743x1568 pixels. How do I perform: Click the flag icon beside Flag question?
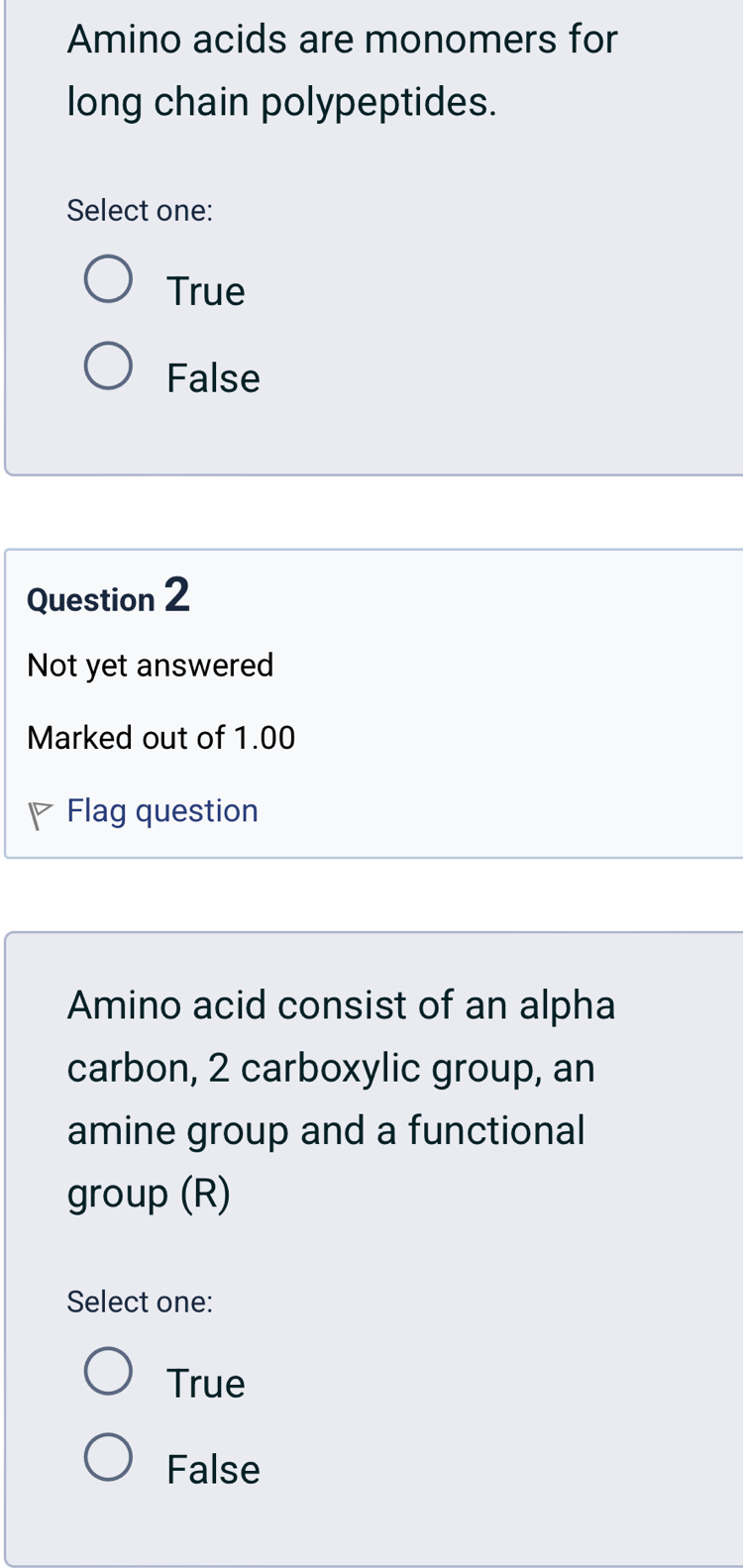click(x=40, y=813)
